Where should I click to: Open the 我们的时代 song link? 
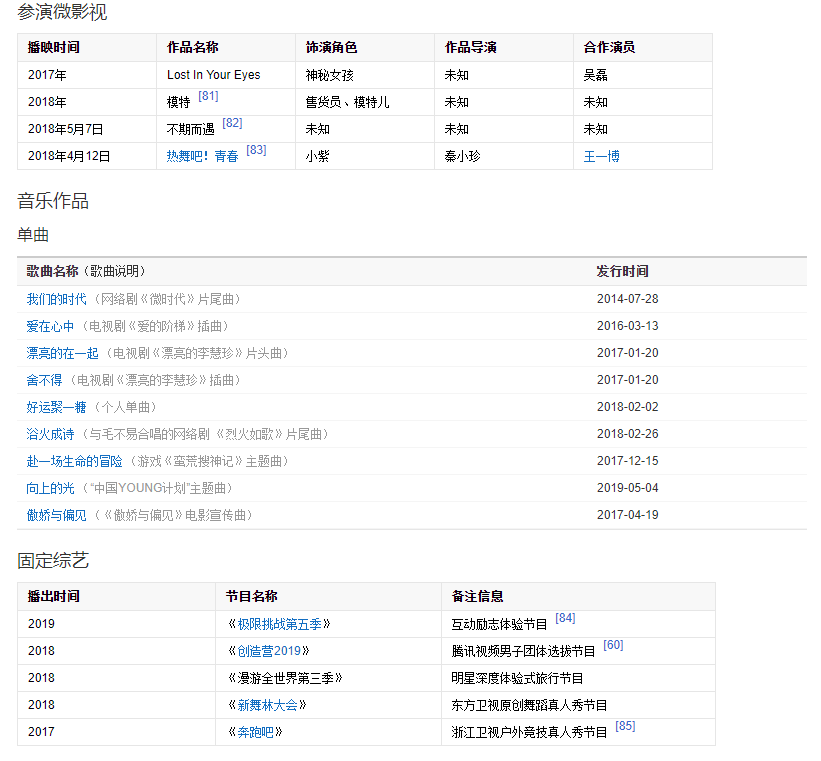[x=56, y=299]
